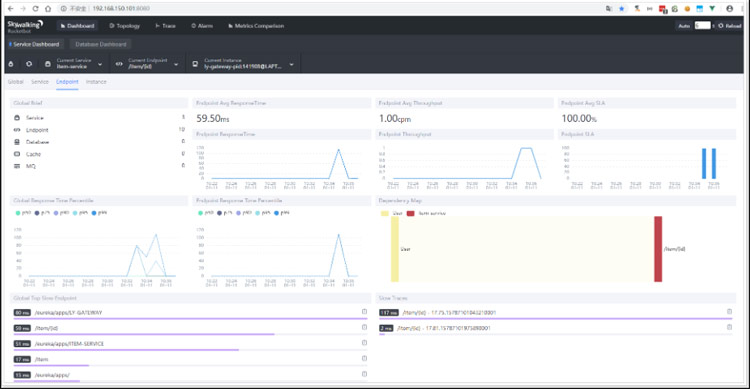Go to the browser home page icon
This screenshot has width=750, height=389.
click(48, 9)
